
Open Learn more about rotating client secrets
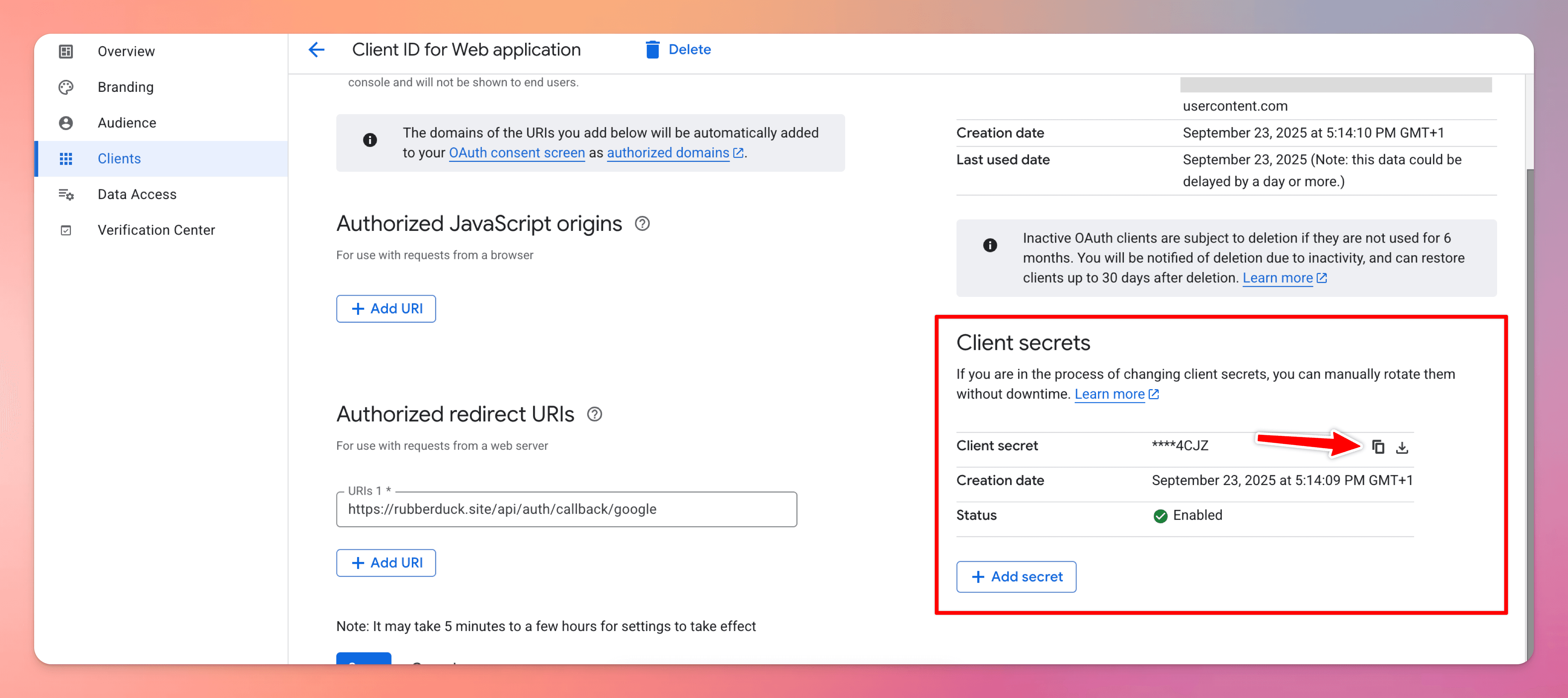[1116, 394]
